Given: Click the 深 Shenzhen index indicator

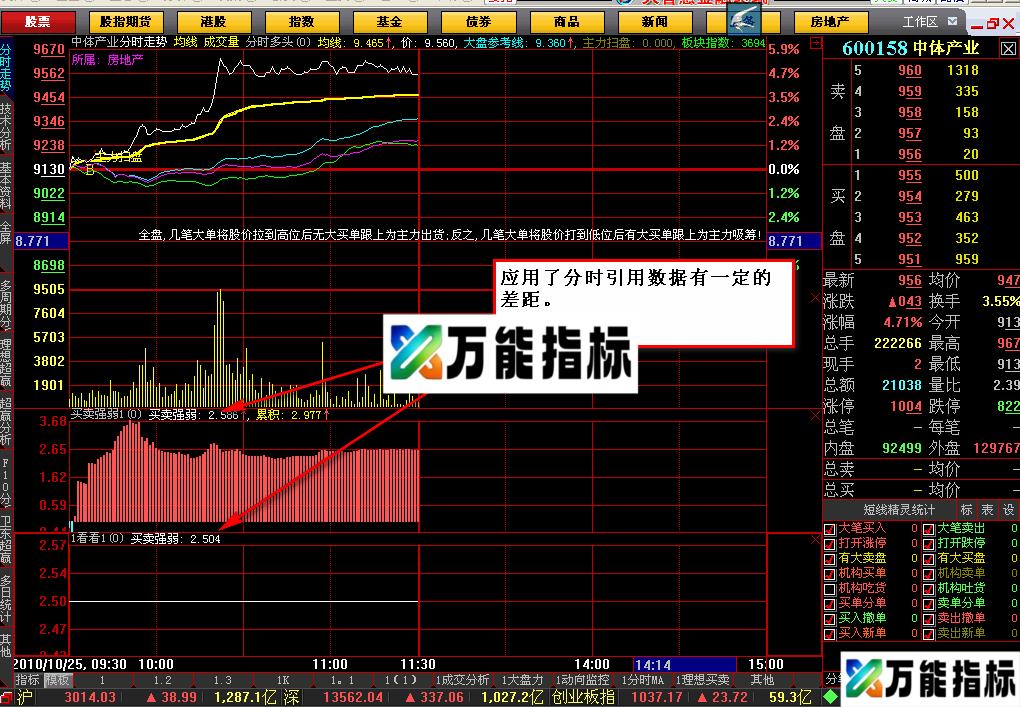Looking at the screenshot, I should [x=292, y=697].
